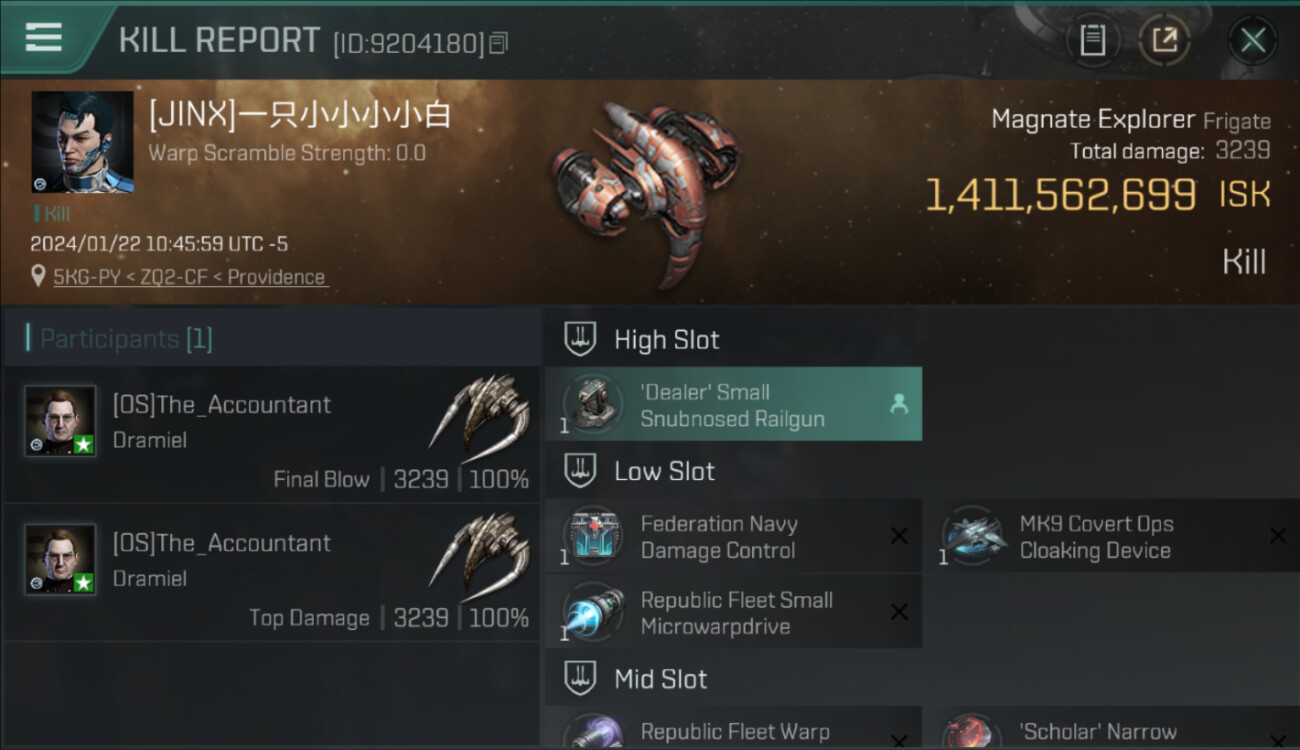Copy the kill report ID
Viewport: 1300px width, 750px height.
pos(499,42)
